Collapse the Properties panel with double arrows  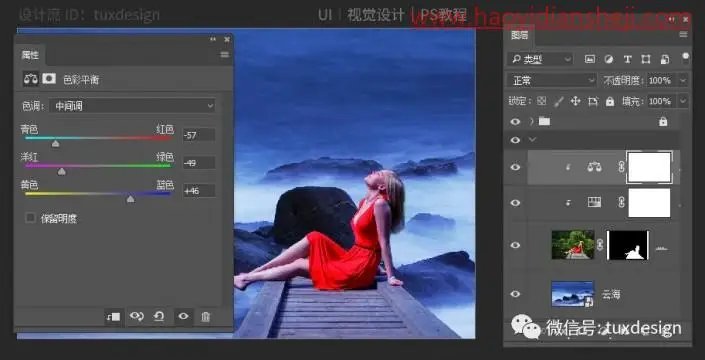(213, 40)
